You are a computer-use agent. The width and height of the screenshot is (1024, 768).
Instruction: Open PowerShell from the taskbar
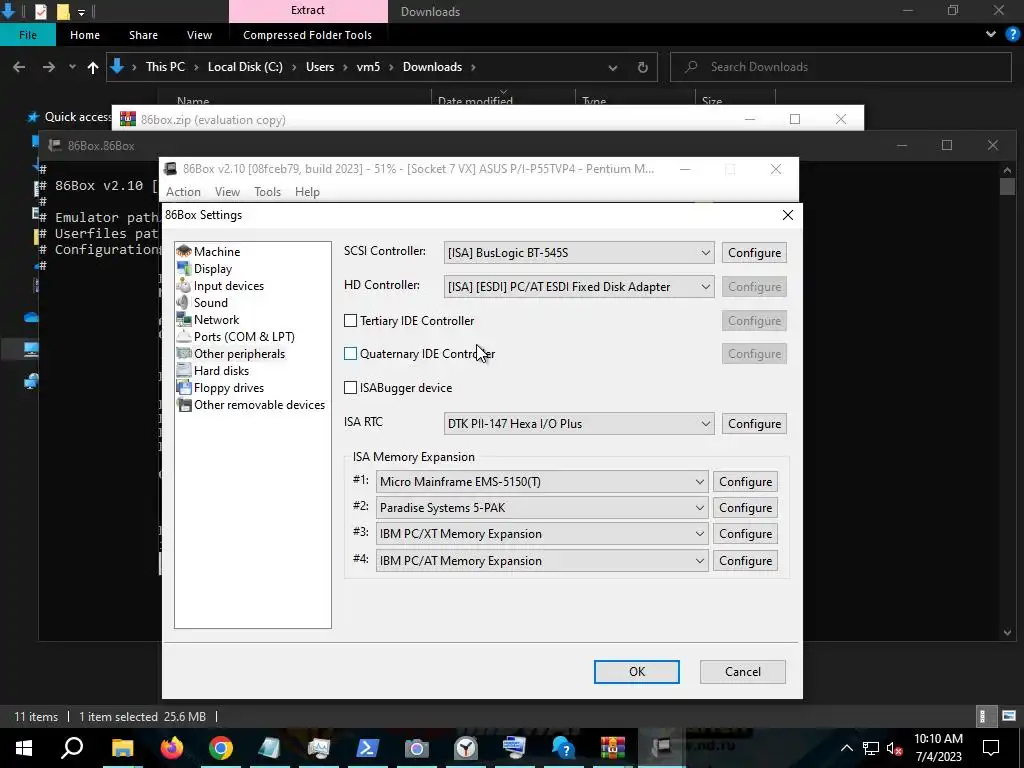point(368,748)
